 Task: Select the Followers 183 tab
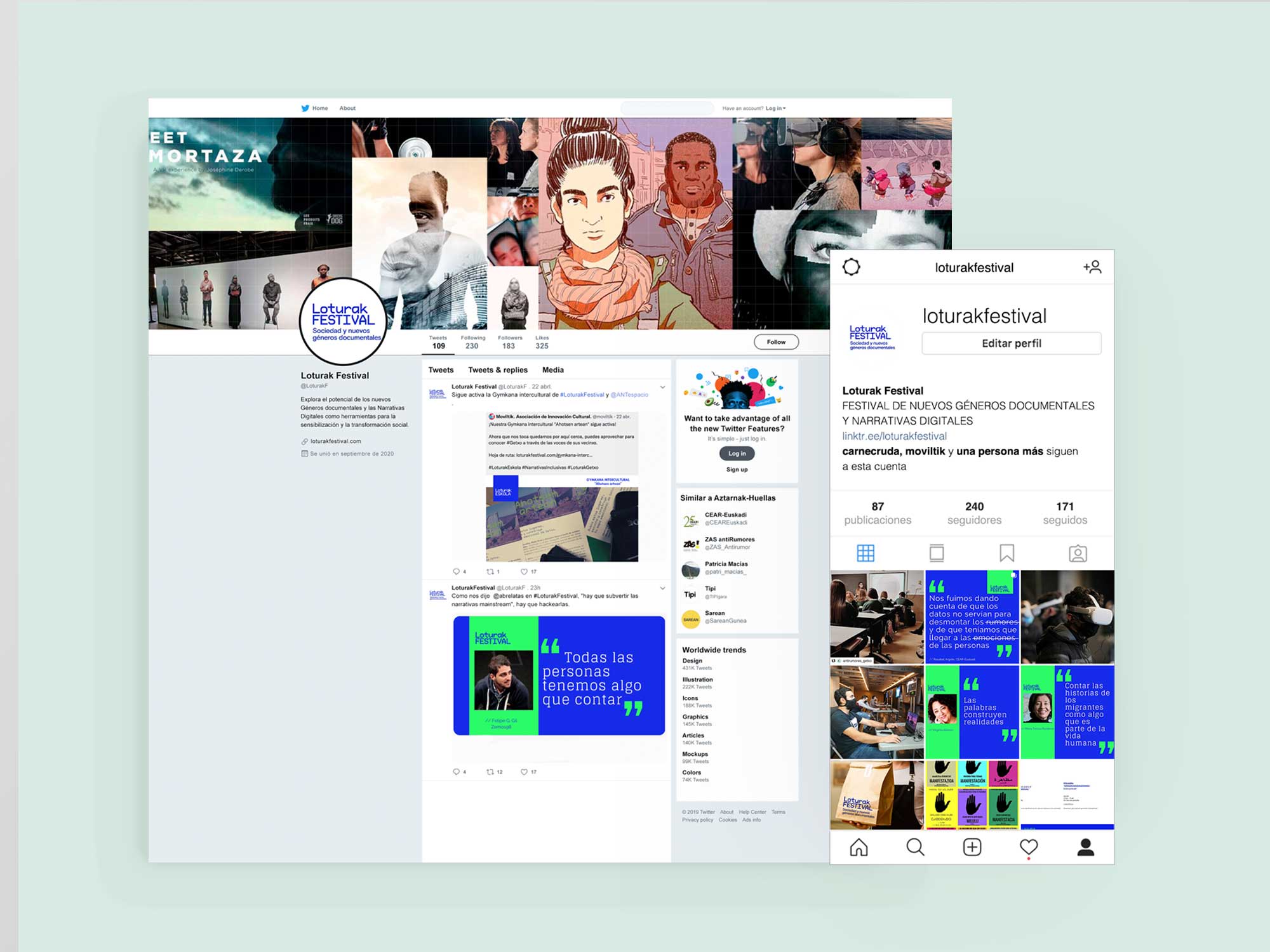[509, 343]
